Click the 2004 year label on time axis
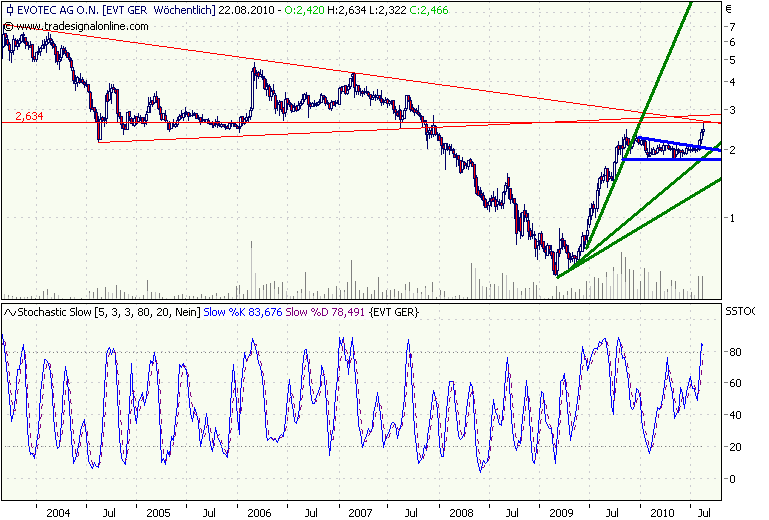The height and width of the screenshot is (520, 769). click(58, 513)
